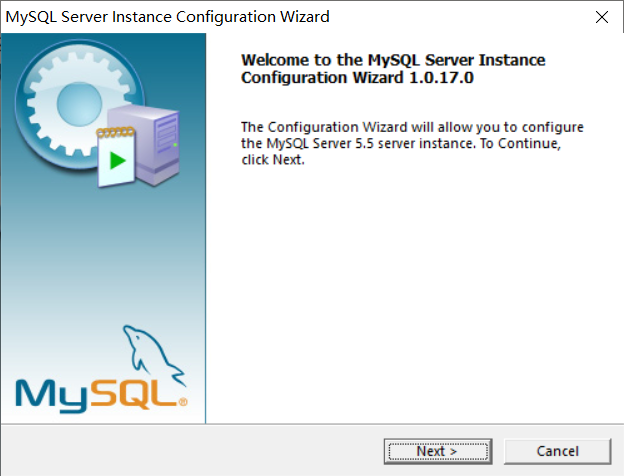Click the purple server tower icon

157,145
